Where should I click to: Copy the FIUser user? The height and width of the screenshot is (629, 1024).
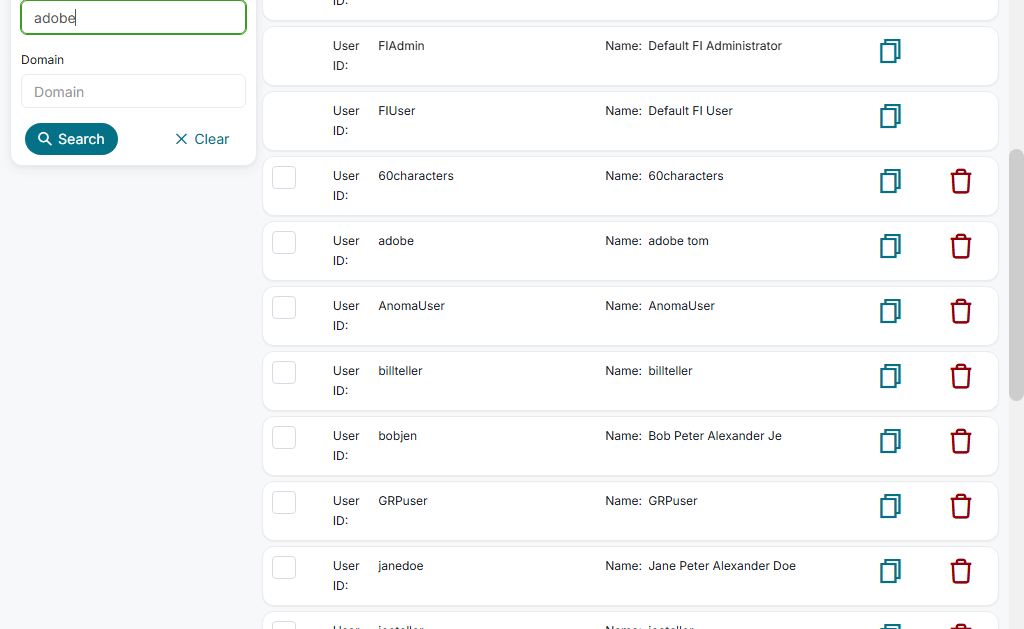[890, 116]
